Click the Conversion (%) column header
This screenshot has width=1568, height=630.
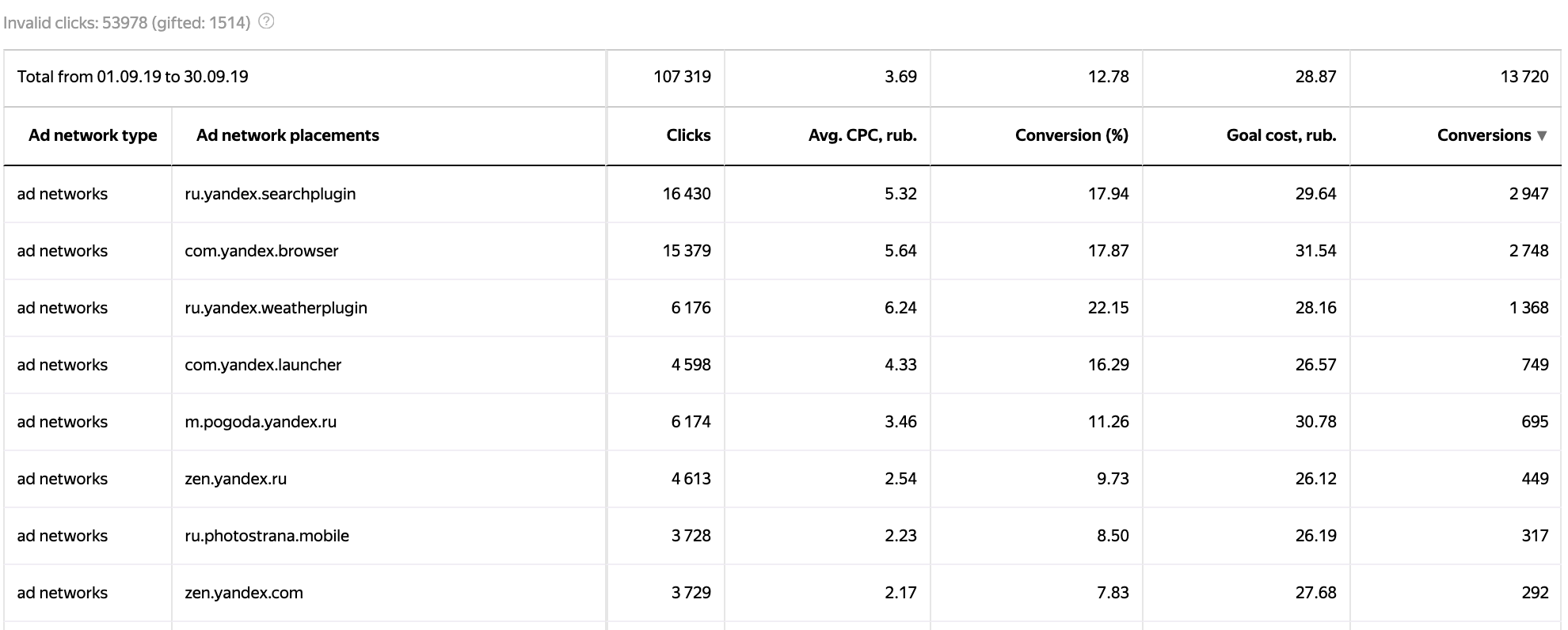(1071, 135)
